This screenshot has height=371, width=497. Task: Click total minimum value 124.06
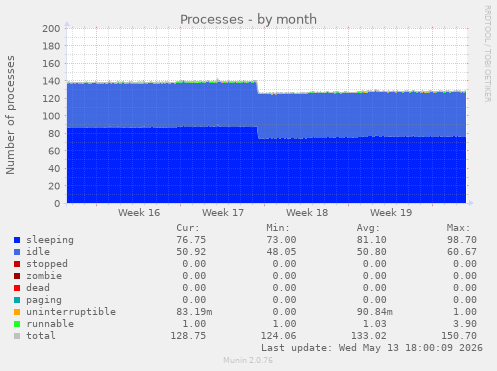point(278,336)
